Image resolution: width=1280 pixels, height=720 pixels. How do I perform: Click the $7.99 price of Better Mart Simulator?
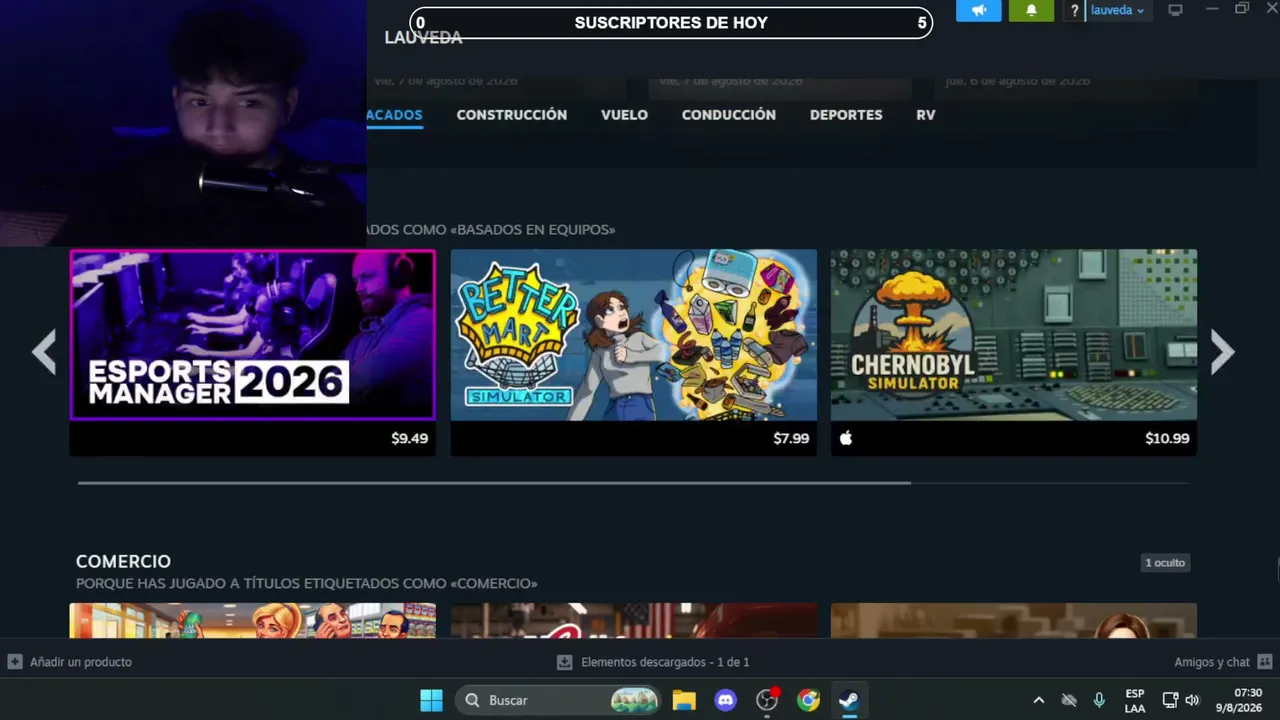click(791, 438)
